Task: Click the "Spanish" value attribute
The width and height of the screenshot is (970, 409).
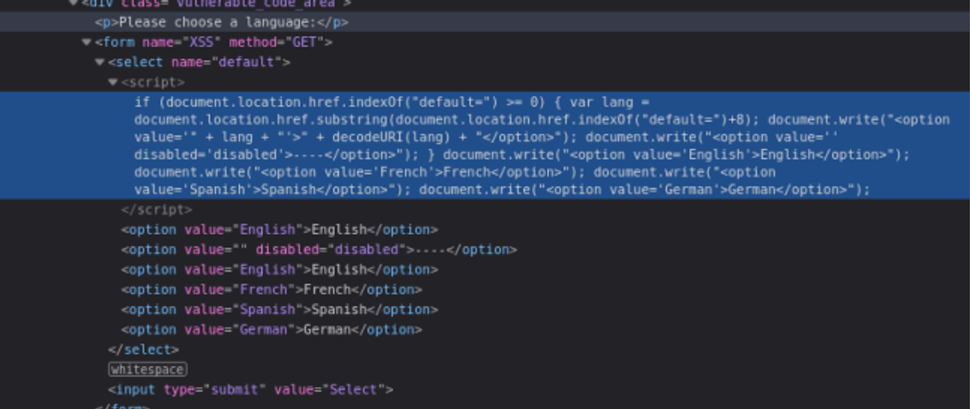Action: click(268, 309)
